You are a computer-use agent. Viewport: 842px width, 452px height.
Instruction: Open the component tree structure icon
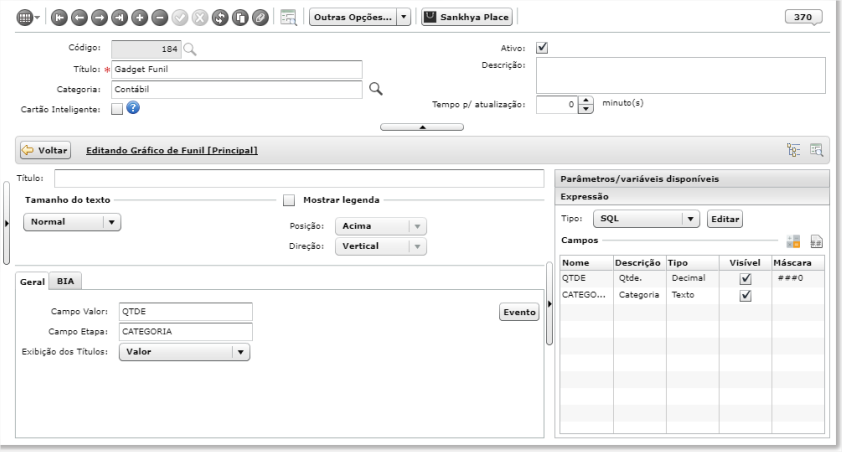point(793,150)
